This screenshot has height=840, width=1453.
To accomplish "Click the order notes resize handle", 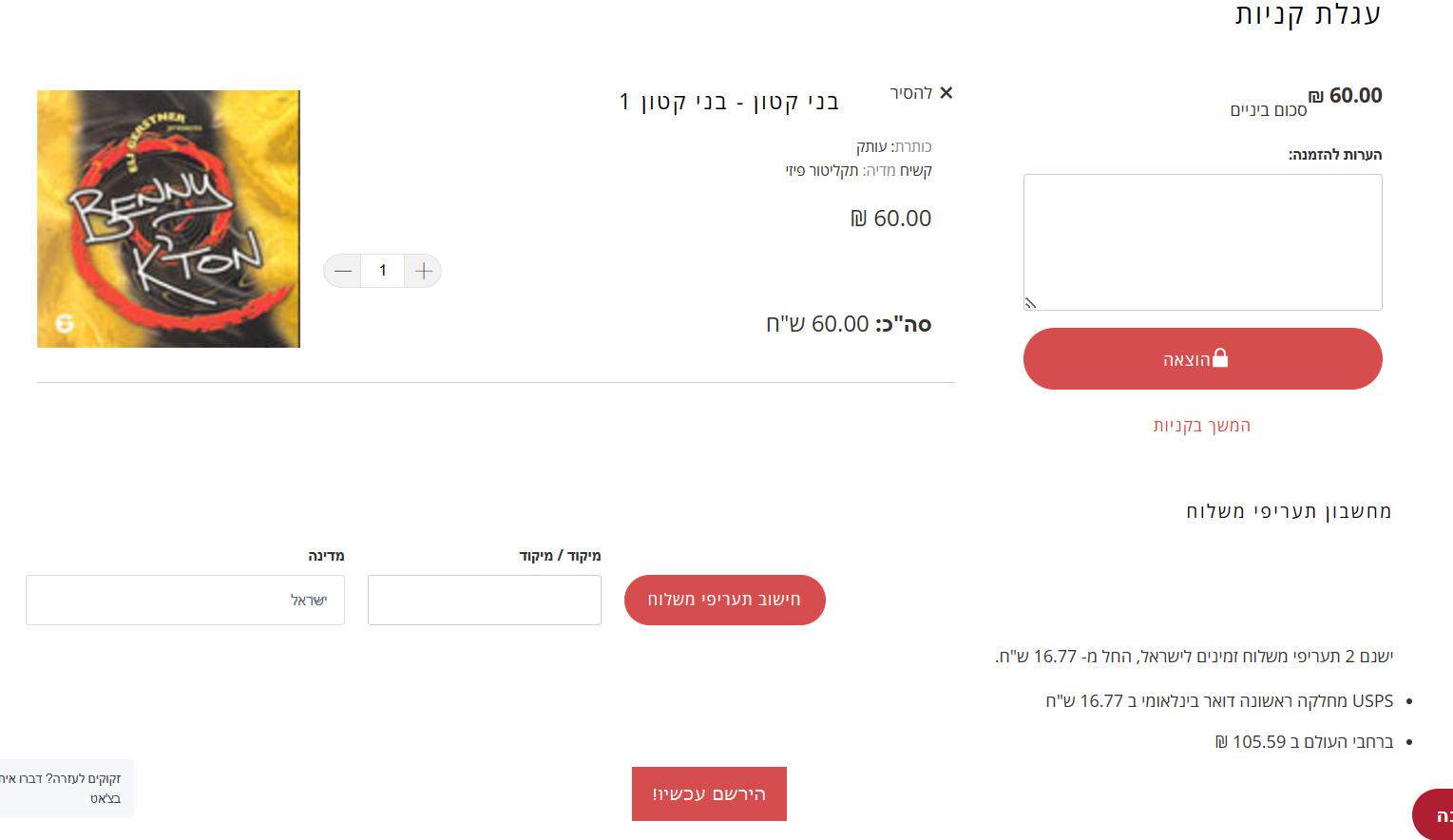I will [x=1030, y=303].
